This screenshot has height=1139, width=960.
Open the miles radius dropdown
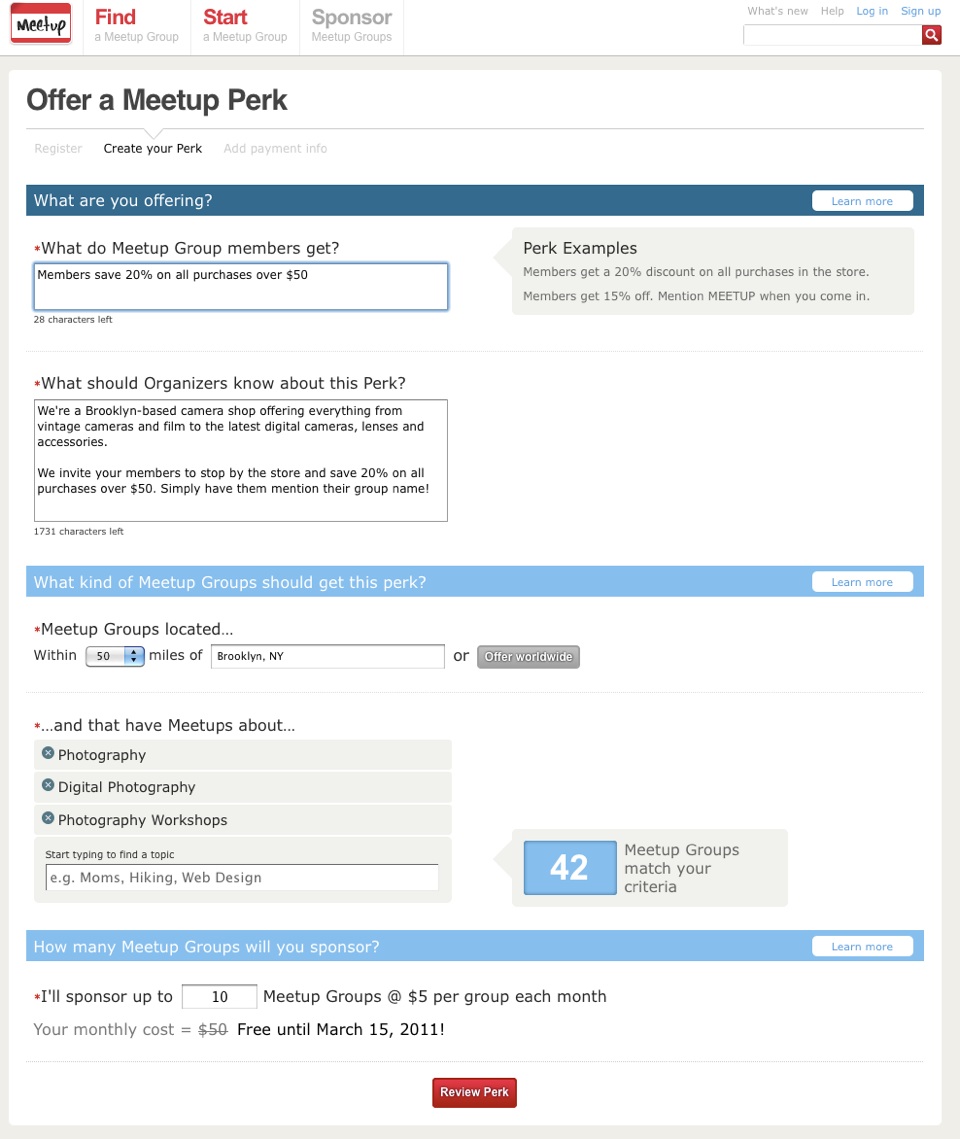tap(115, 656)
